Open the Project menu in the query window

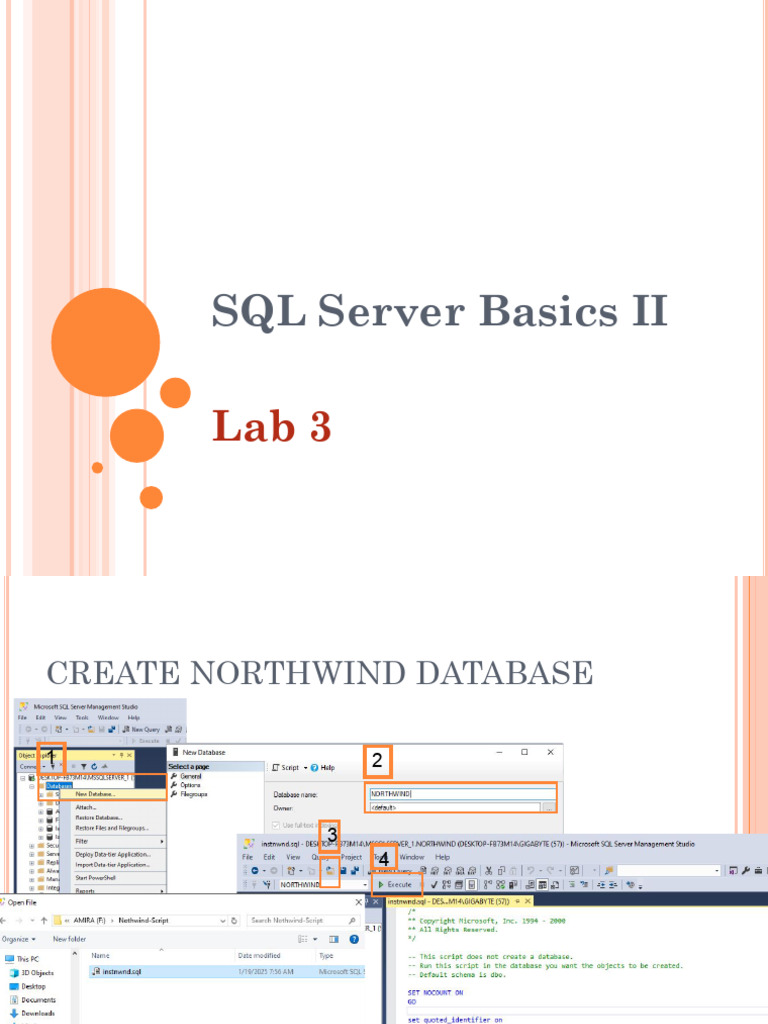click(x=351, y=857)
